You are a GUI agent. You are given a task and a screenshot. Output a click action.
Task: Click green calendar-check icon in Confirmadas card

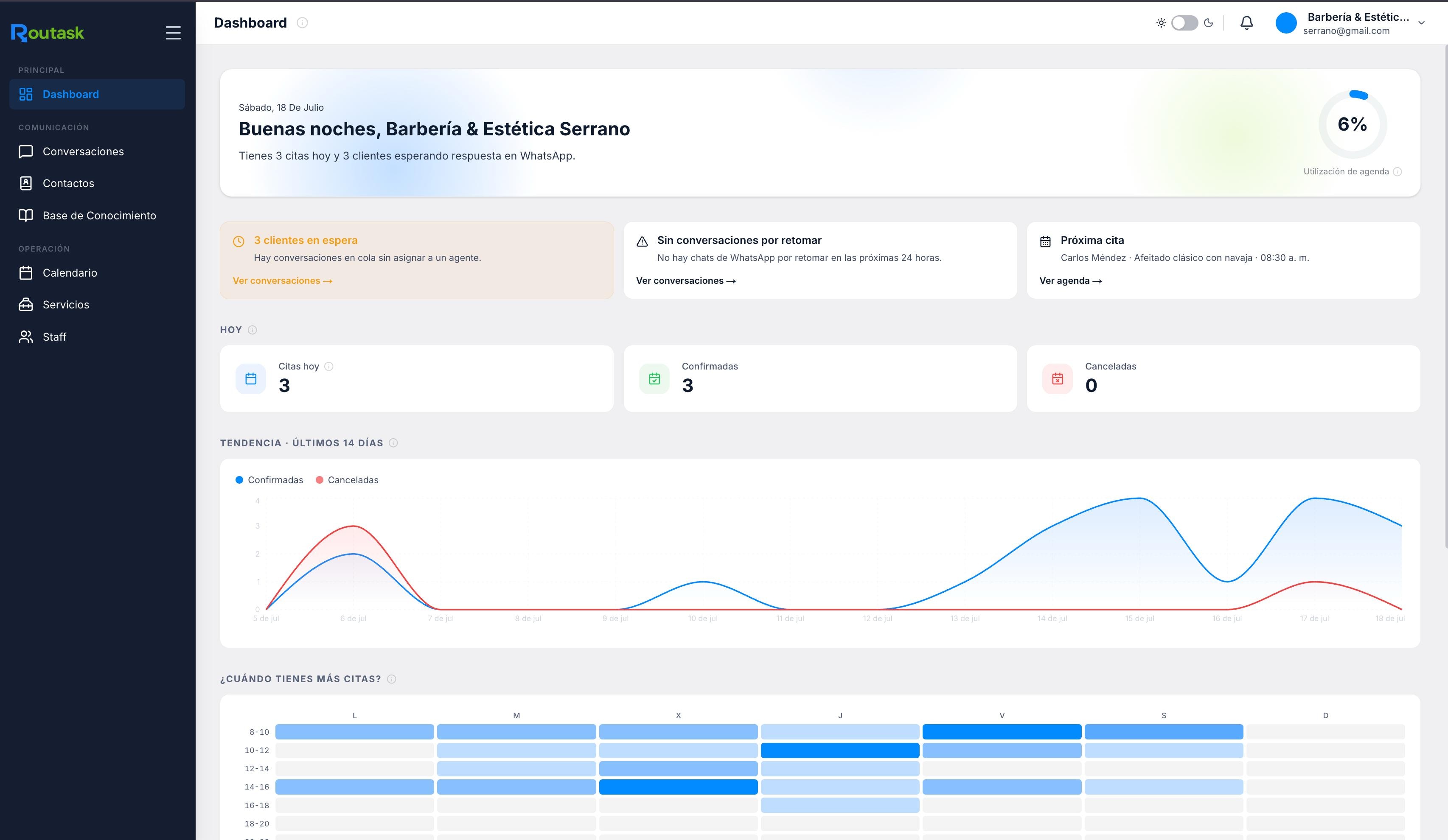coord(654,378)
